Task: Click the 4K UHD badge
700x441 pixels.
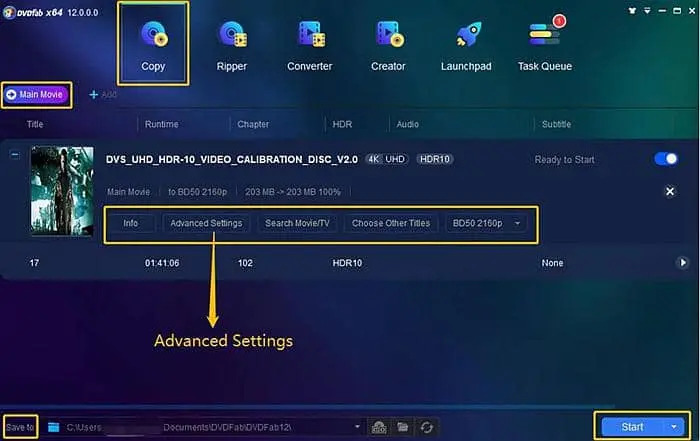Action: (x=387, y=159)
